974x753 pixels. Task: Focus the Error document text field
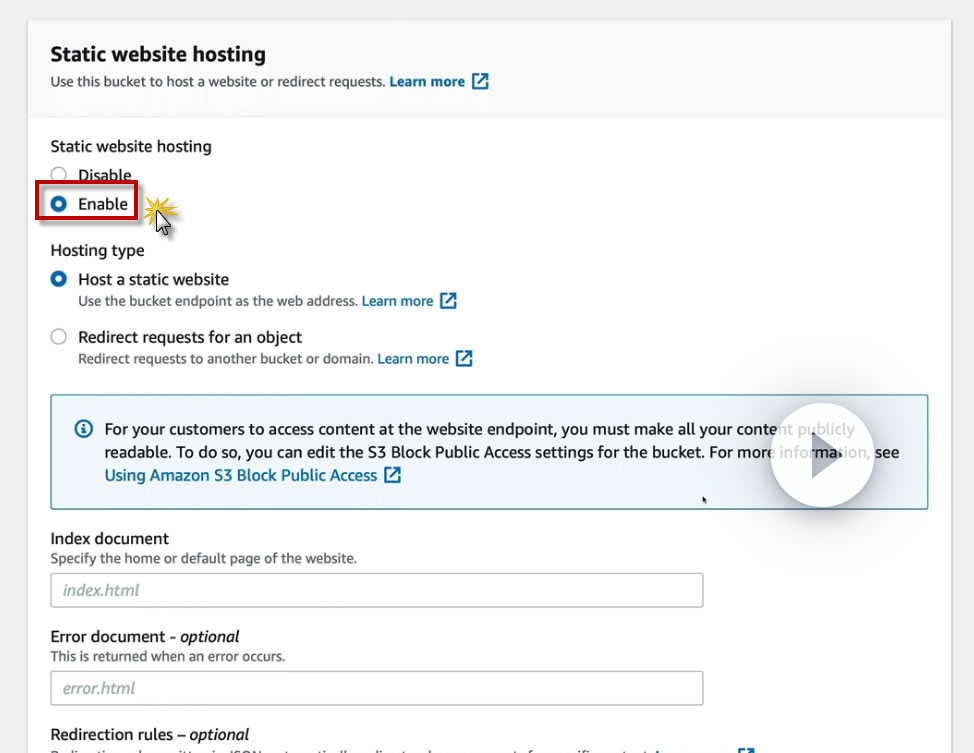(377, 688)
